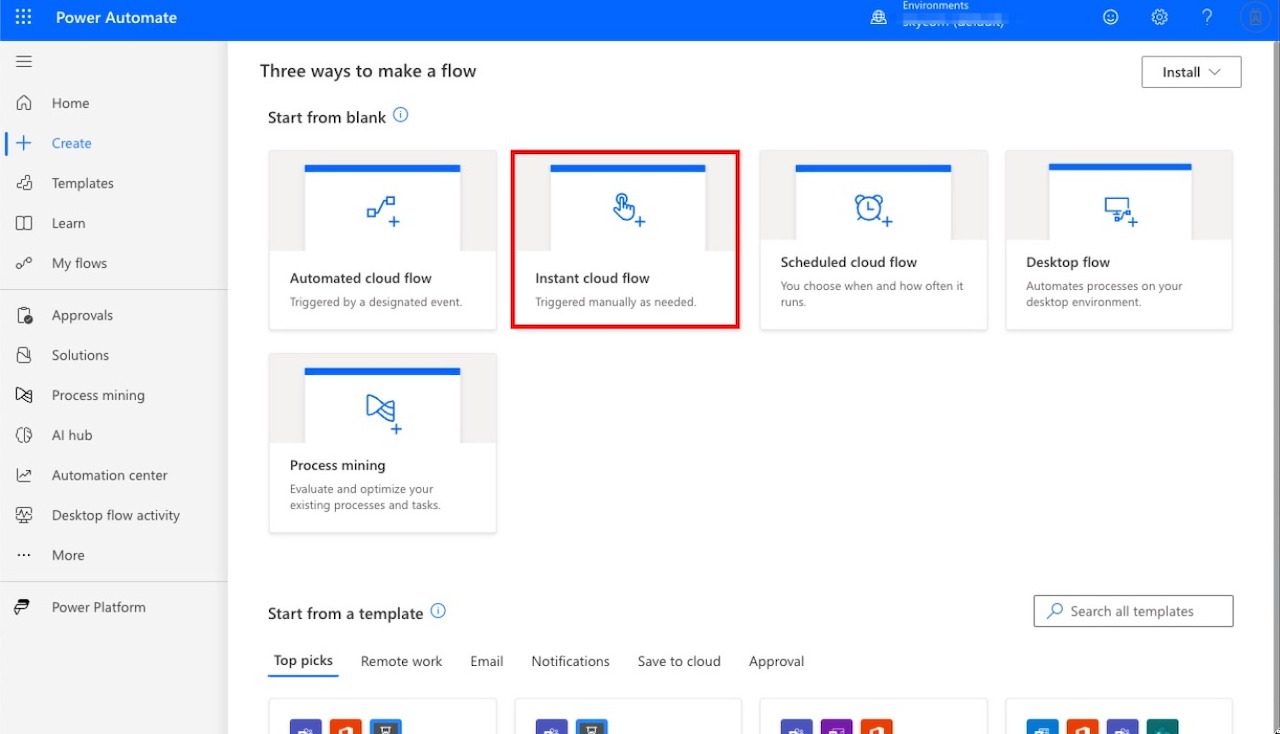The height and width of the screenshot is (734, 1280).
Task: Create an Instant cloud flow
Action: pyautogui.click(x=625, y=240)
